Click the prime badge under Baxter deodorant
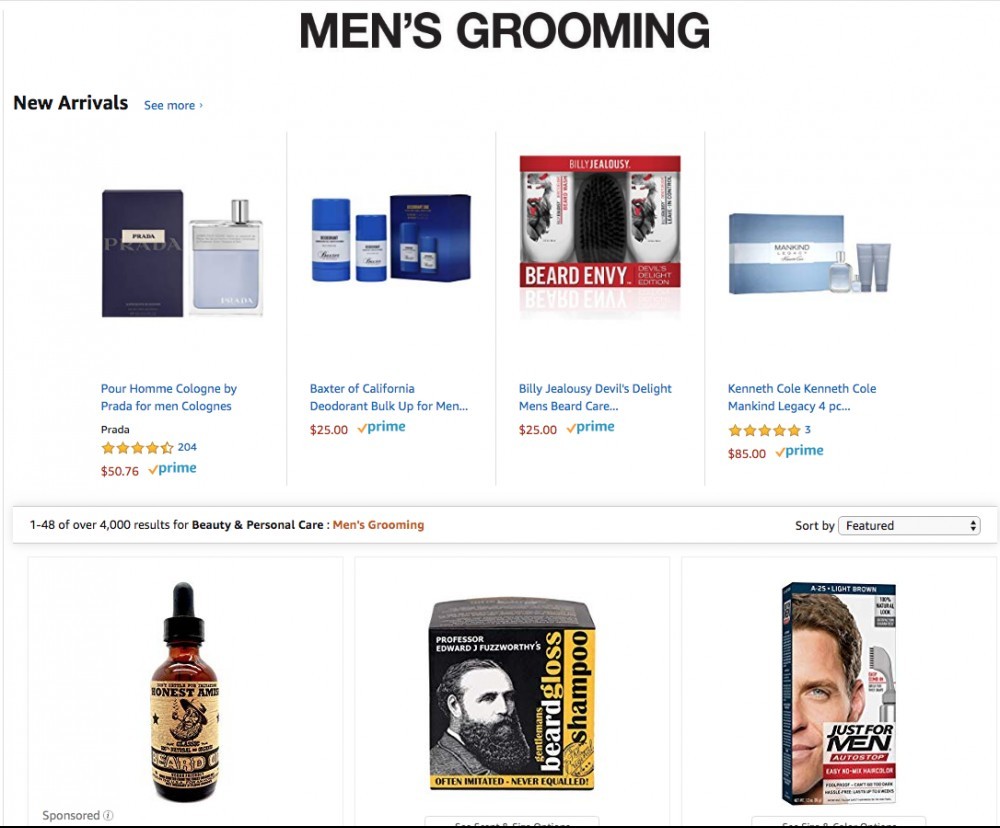1000x828 pixels. [381, 427]
